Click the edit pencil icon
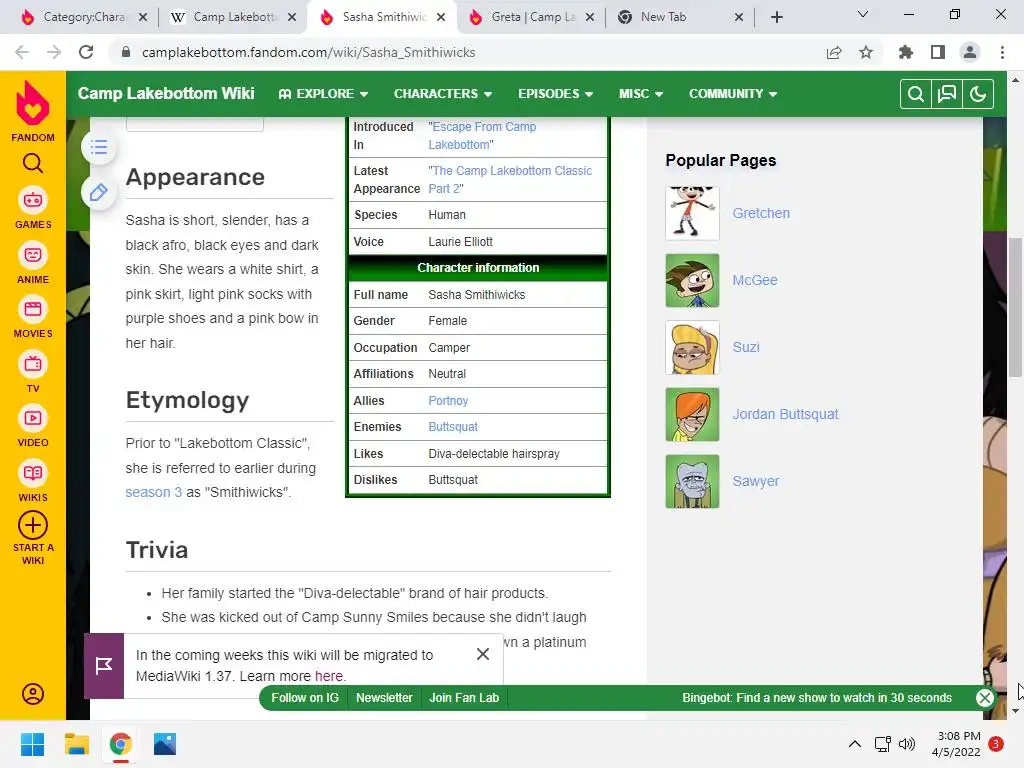This screenshot has width=1024, height=768. click(99, 192)
